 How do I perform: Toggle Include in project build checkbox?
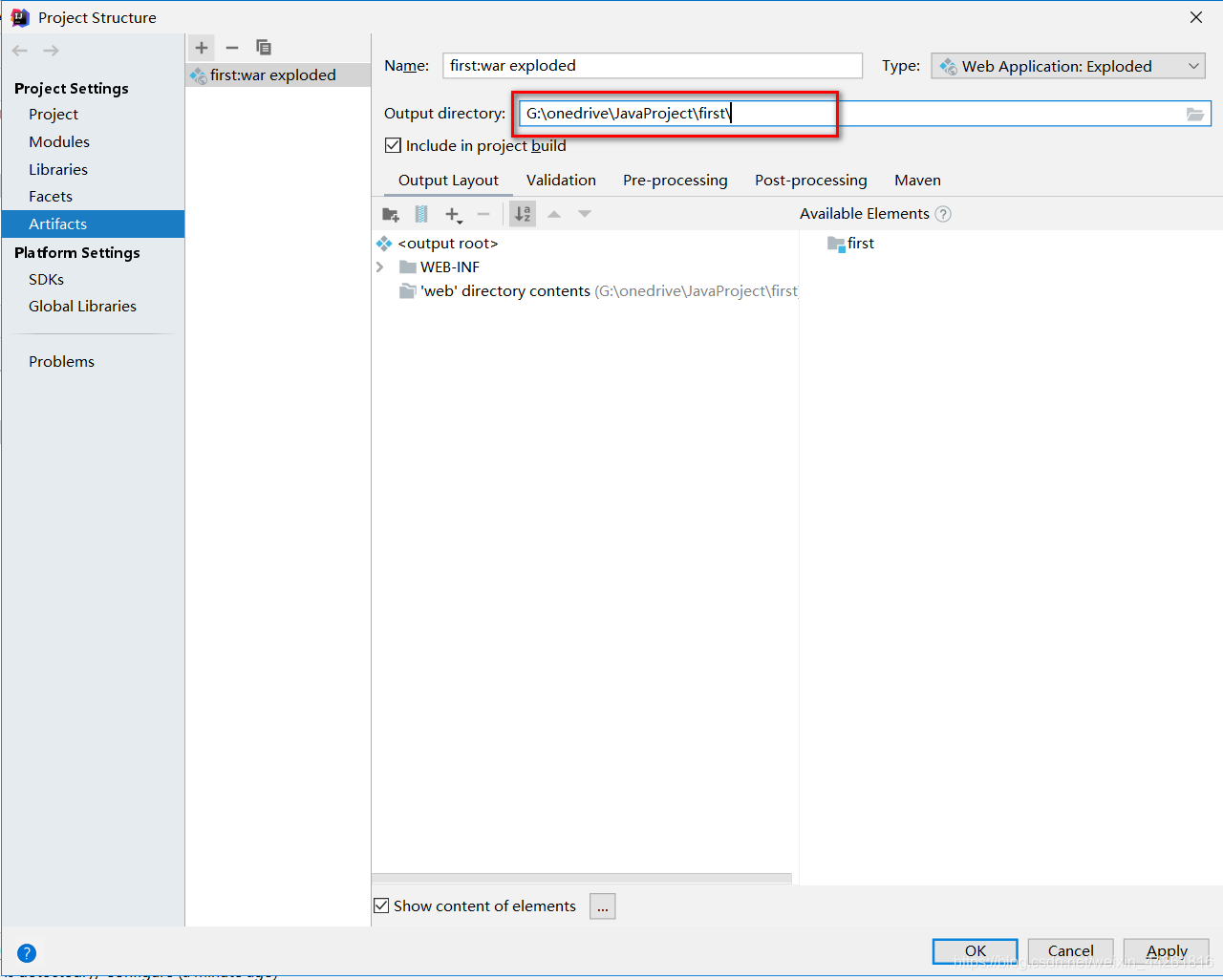click(393, 145)
